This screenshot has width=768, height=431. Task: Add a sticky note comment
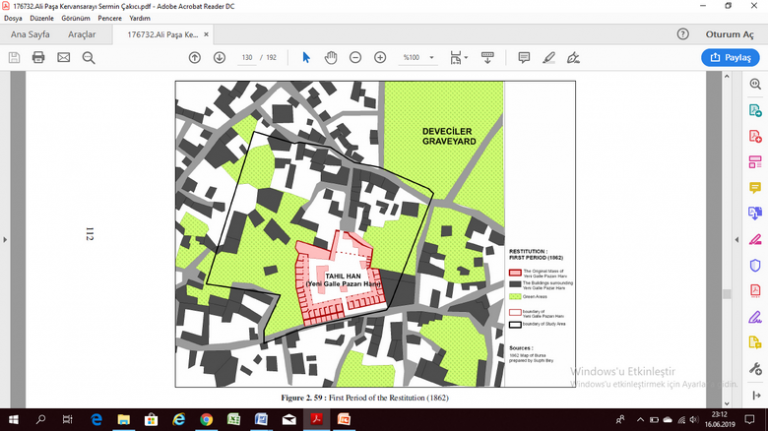point(523,57)
